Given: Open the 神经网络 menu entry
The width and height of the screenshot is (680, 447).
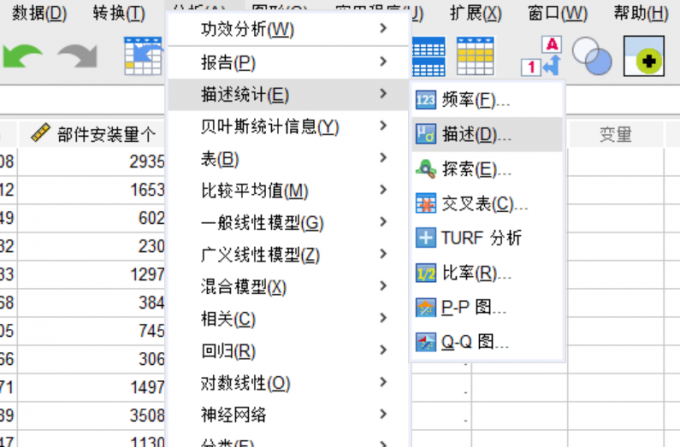Looking at the screenshot, I should (288, 415).
